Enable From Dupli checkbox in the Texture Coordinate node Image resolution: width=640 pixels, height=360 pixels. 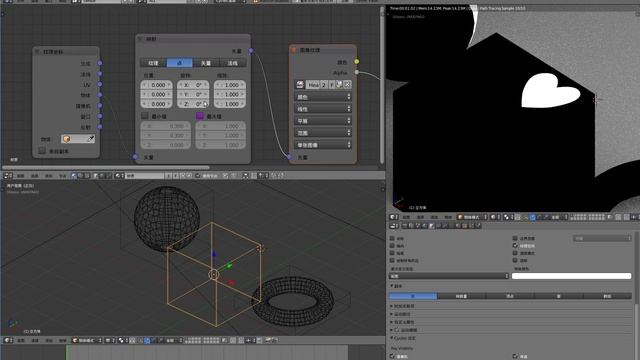(x=42, y=151)
